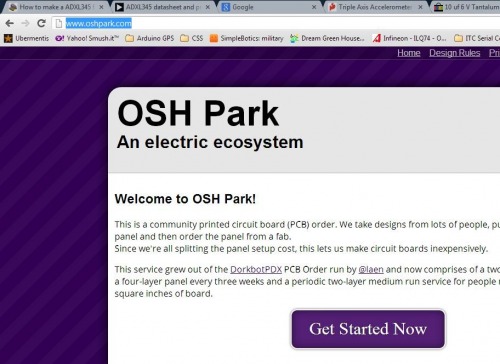Click the Google tab favicon

click(226, 7)
